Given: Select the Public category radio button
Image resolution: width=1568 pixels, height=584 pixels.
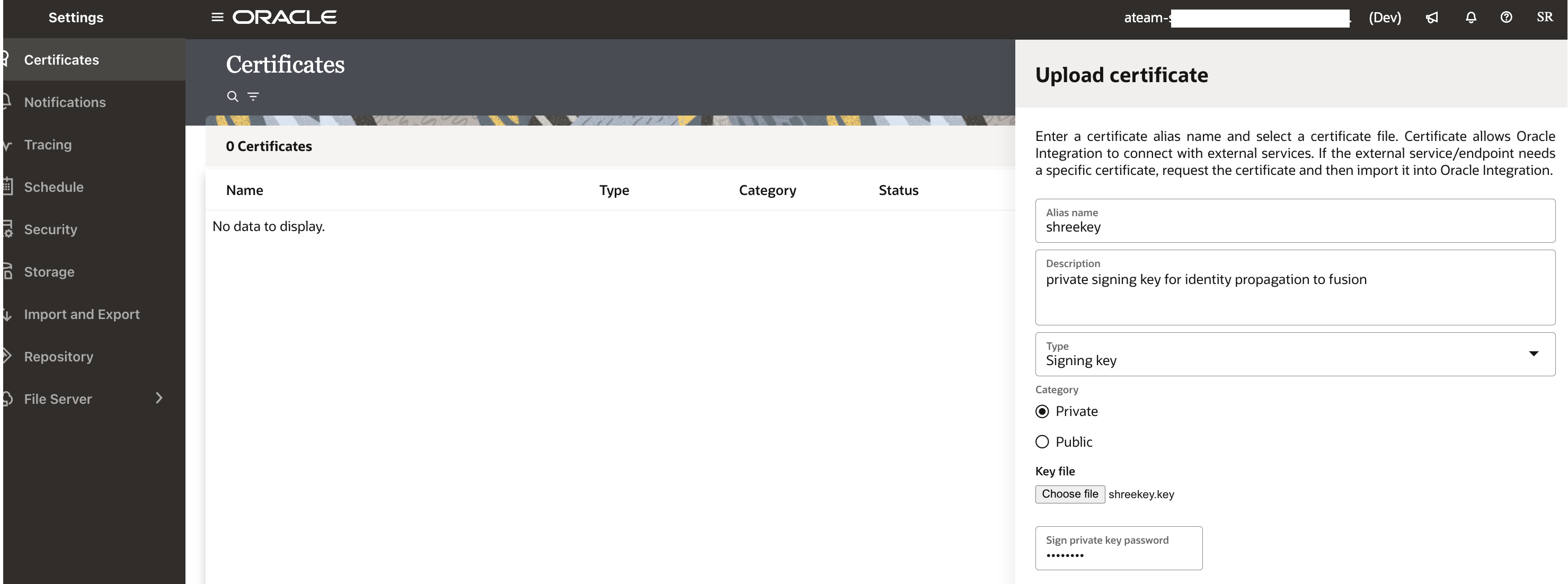Looking at the screenshot, I should pos(1042,441).
